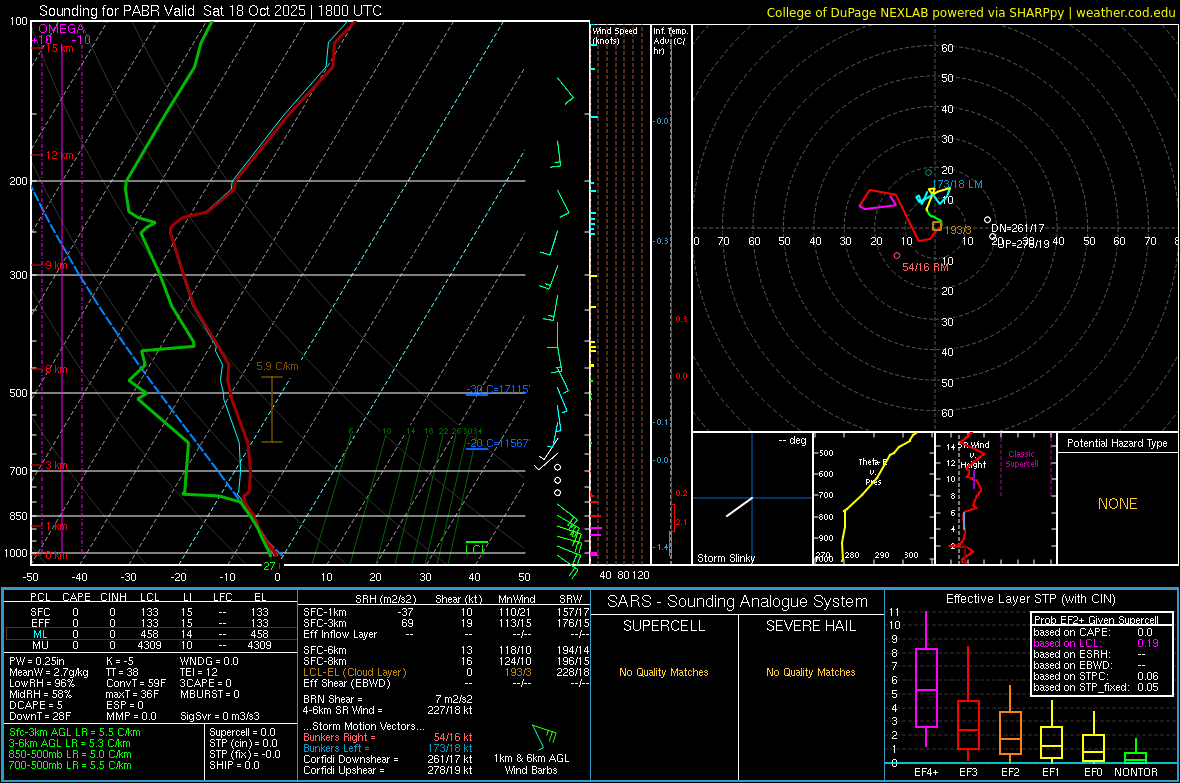Click the 'TEI = 12' value
Screen dimensions: 1180x783
tap(199, 672)
